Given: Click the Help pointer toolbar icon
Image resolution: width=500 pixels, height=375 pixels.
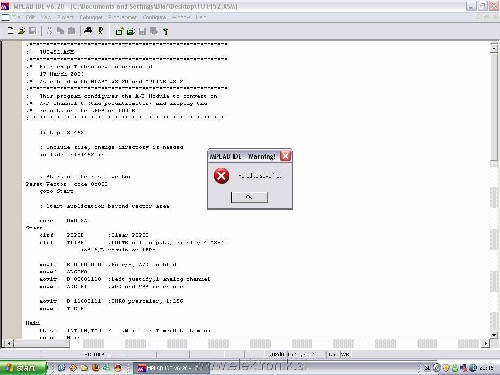Looking at the screenshot, I should point(101,31).
